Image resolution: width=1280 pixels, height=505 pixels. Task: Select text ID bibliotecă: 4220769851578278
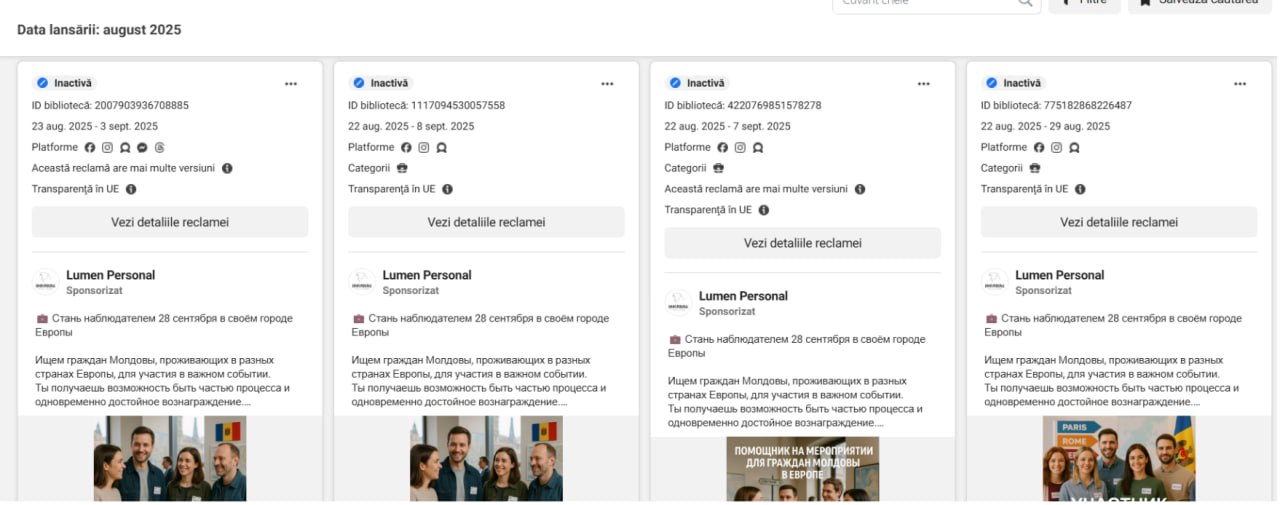point(743,105)
